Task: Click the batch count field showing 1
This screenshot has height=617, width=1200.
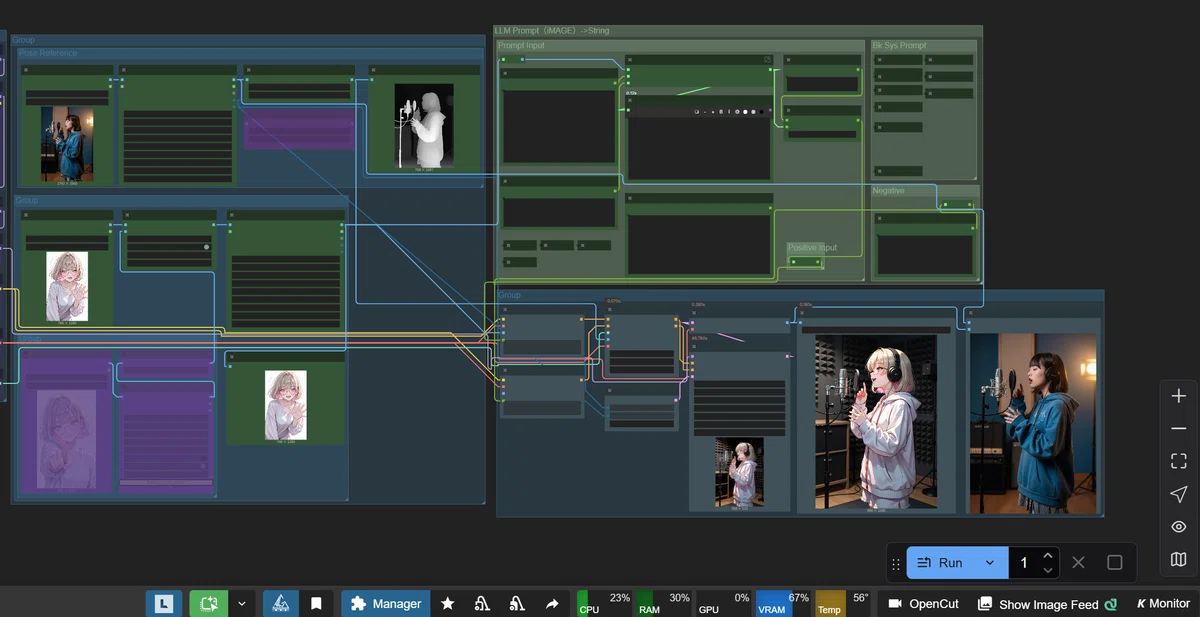Action: coord(1024,563)
